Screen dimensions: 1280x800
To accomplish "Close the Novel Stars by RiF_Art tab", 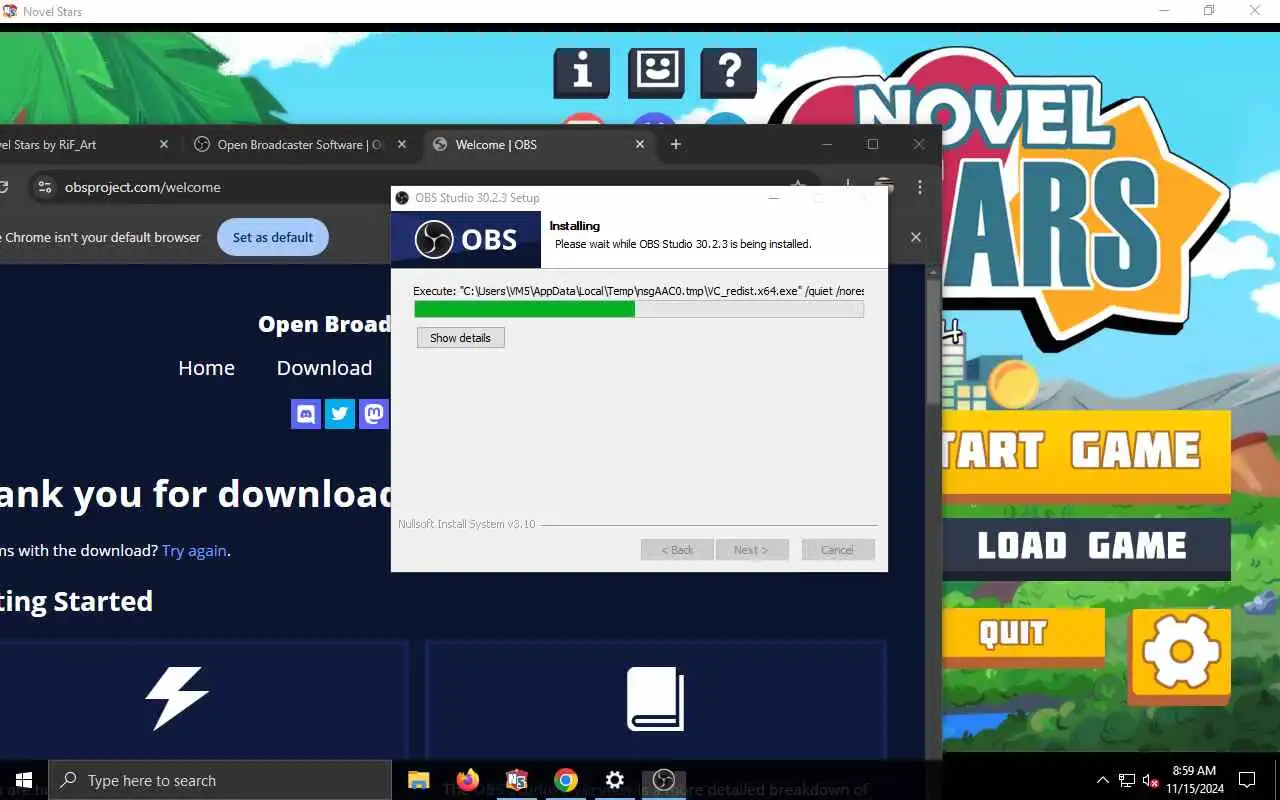I will point(164,144).
